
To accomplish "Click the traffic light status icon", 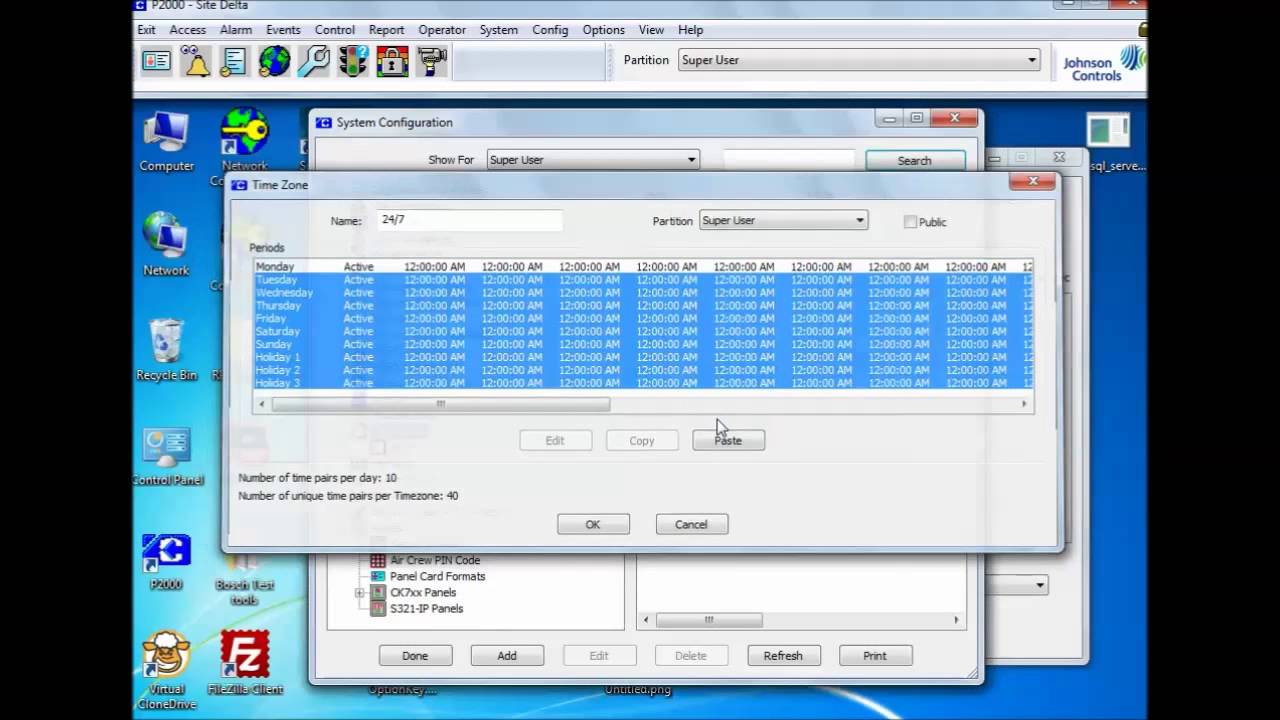I will point(353,61).
